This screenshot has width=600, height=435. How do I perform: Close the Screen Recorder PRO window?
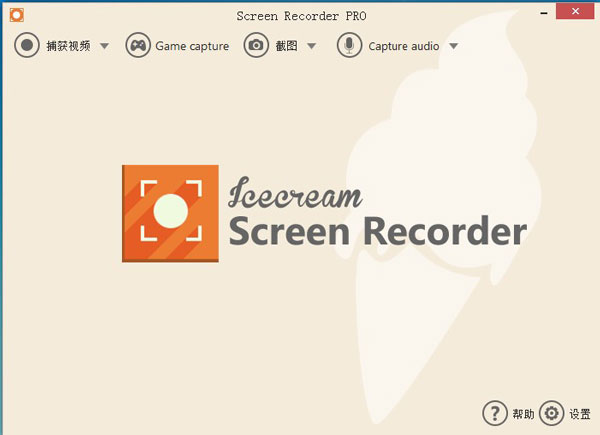[575, 11]
